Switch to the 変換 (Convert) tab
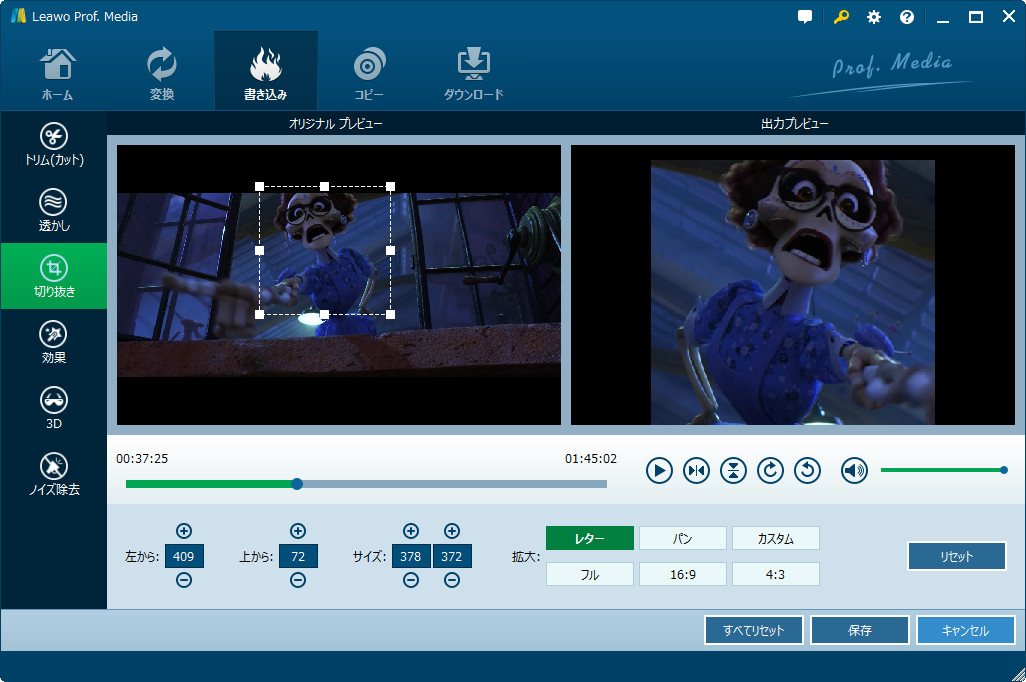The height and width of the screenshot is (682, 1026). [x=161, y=72]
